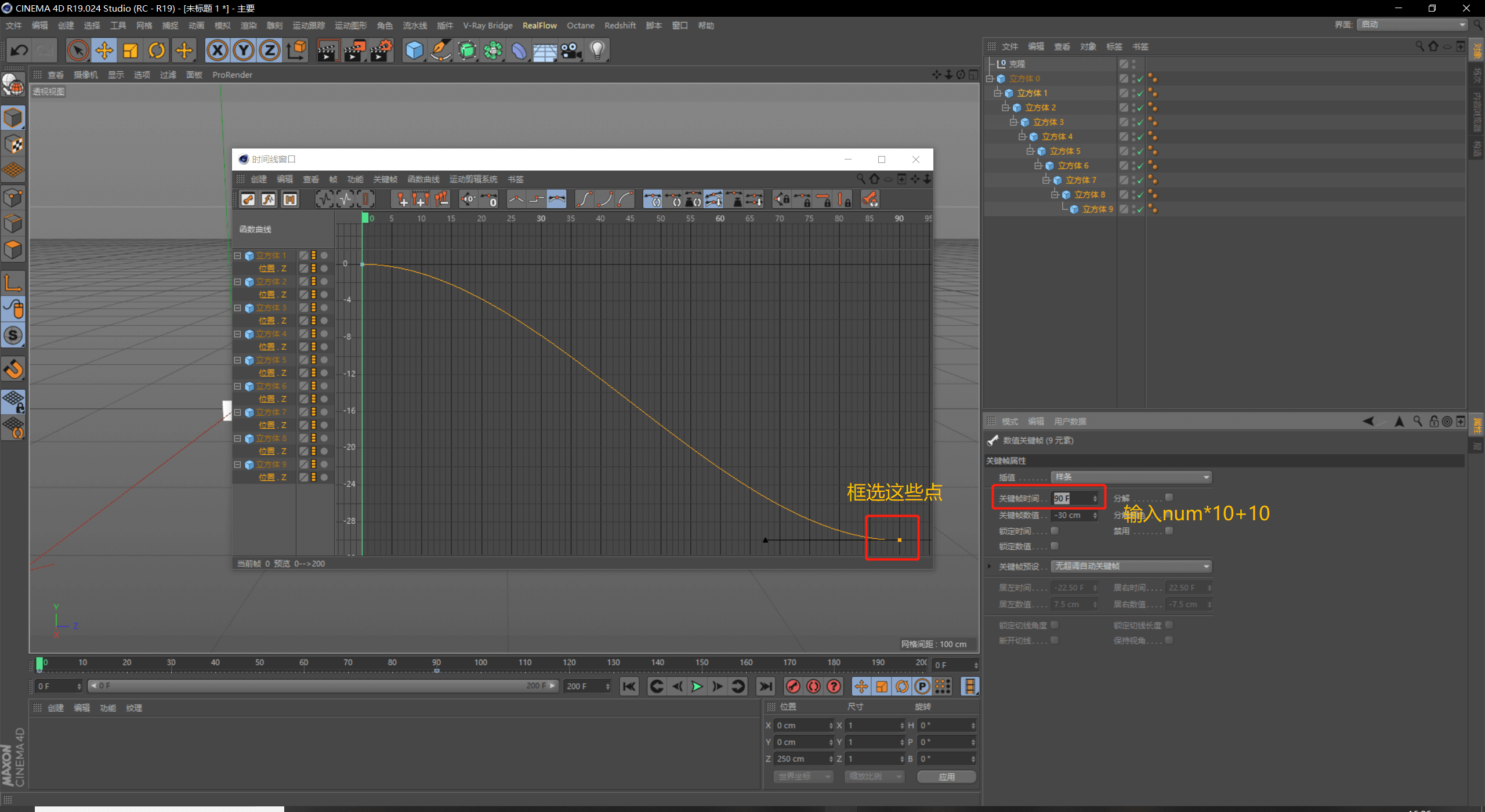Switch timeline to Dope Sheet mode
This screenshot has height=812, width=1485.
(248, 200)
